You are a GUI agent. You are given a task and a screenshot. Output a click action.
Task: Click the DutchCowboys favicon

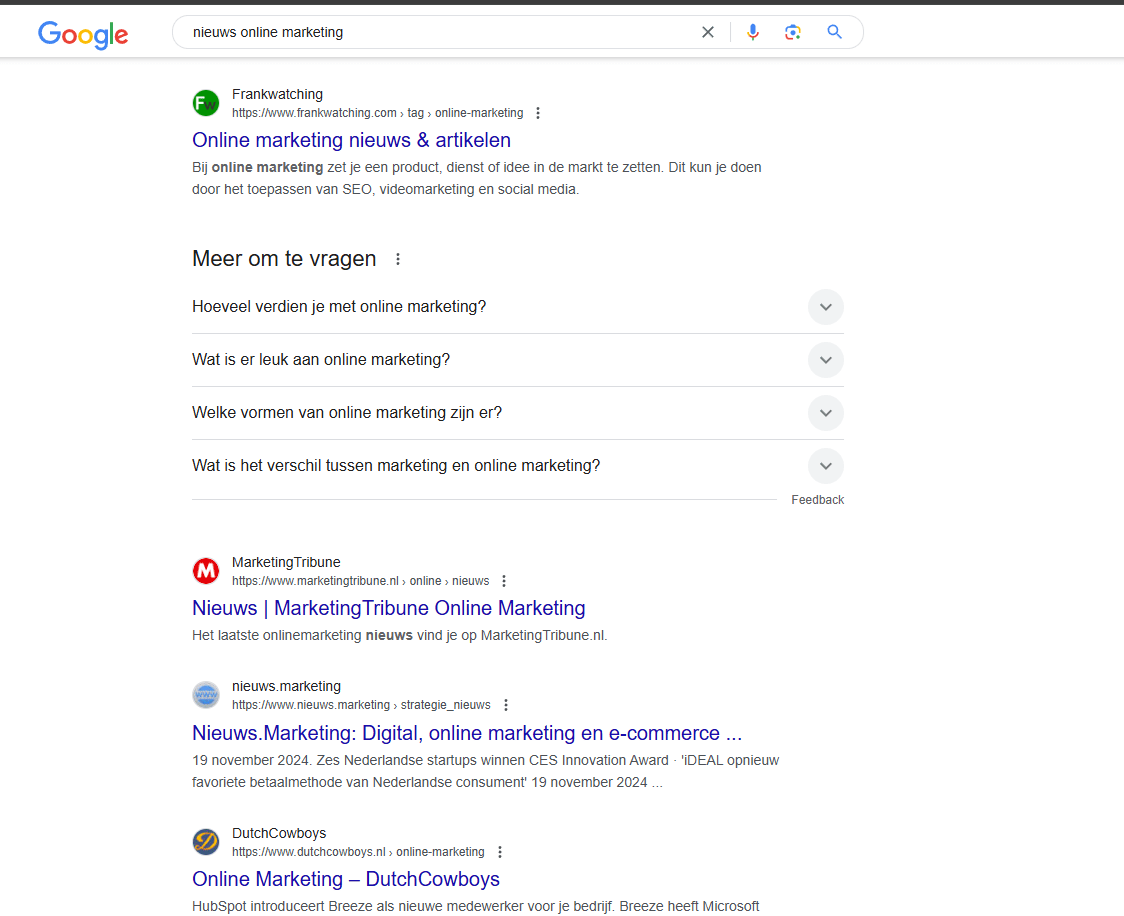click(x=206, y=842)
